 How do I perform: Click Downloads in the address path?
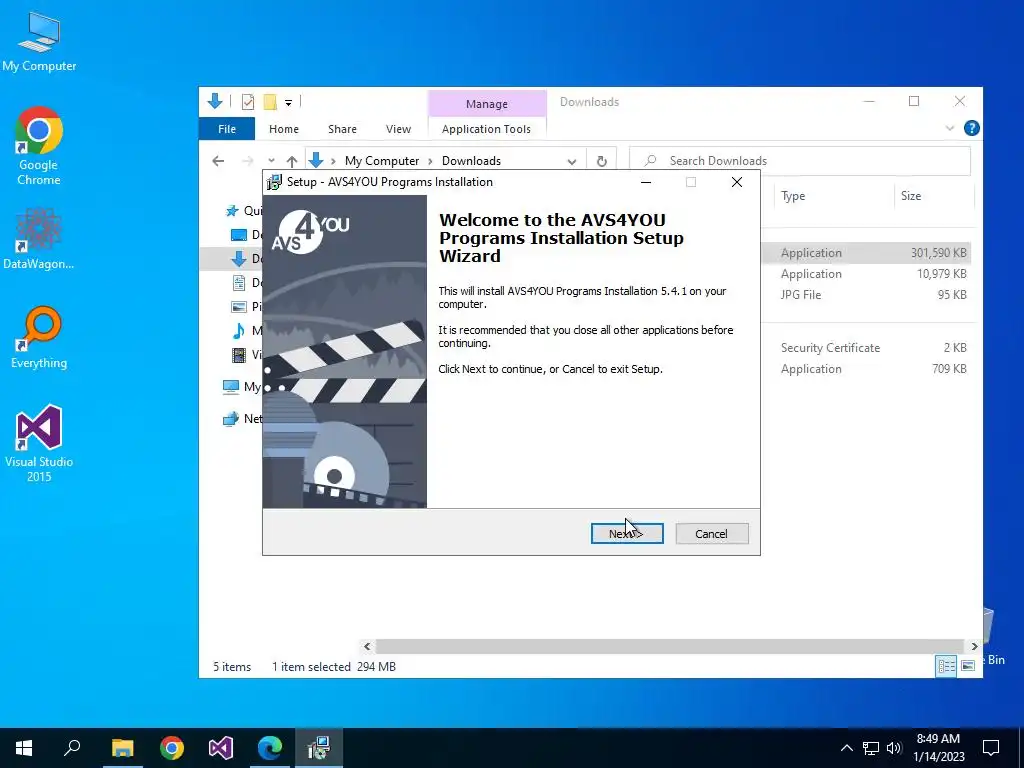click(x=471, y=161)
